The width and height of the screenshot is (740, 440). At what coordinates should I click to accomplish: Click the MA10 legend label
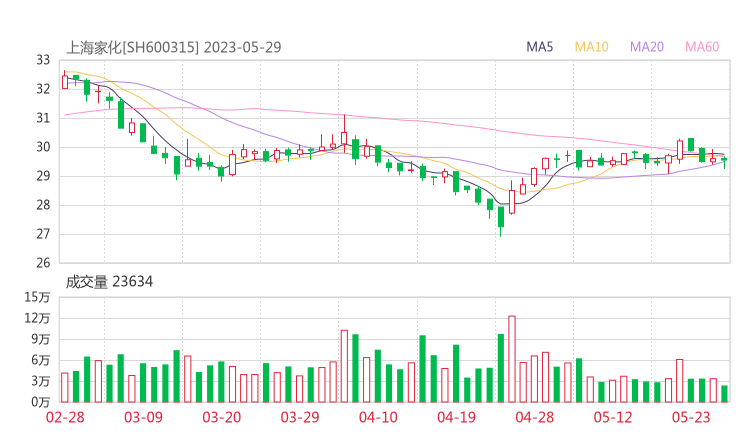pos(591,47)
